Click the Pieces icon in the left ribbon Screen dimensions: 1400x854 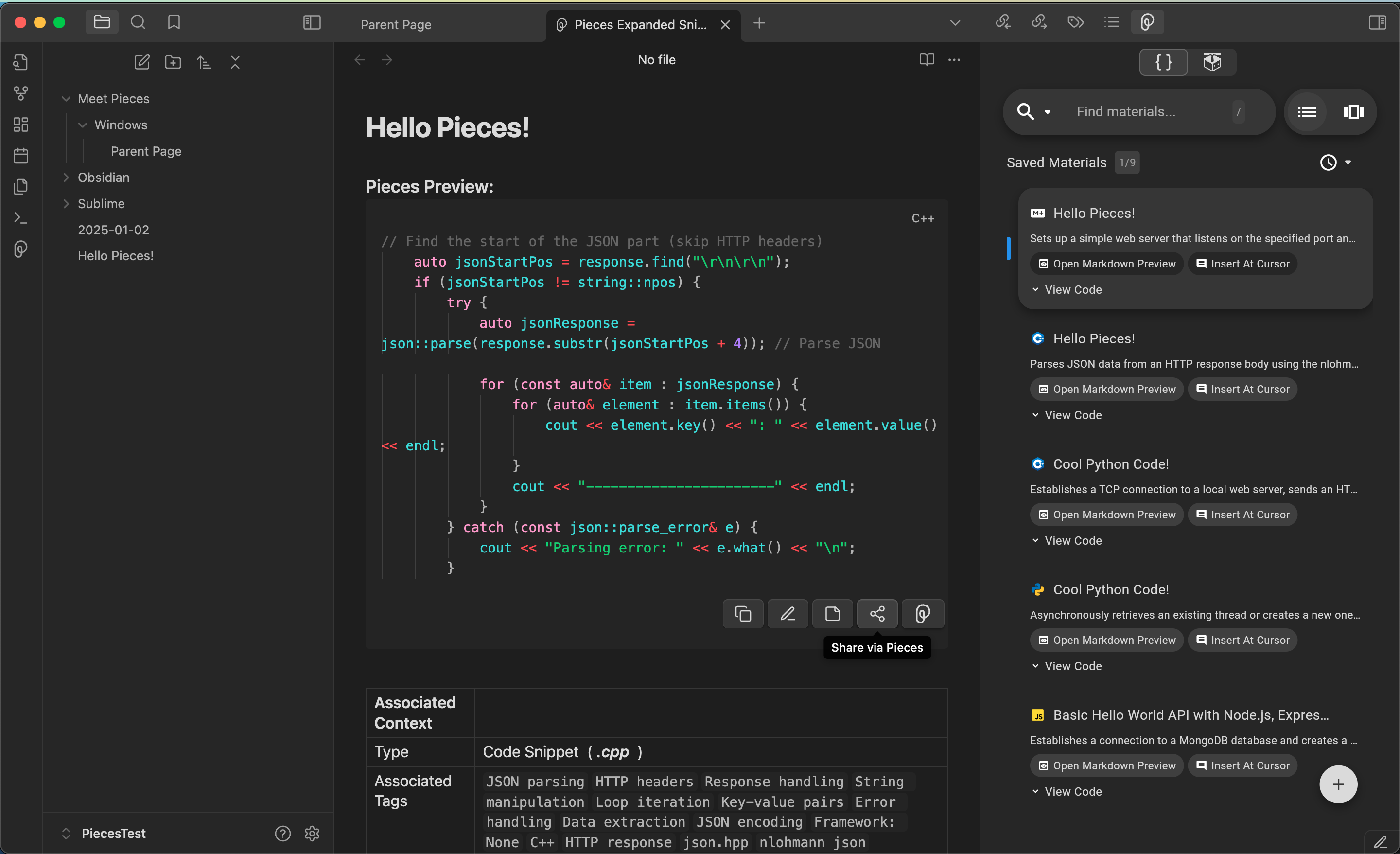click(x=21, y=249)
